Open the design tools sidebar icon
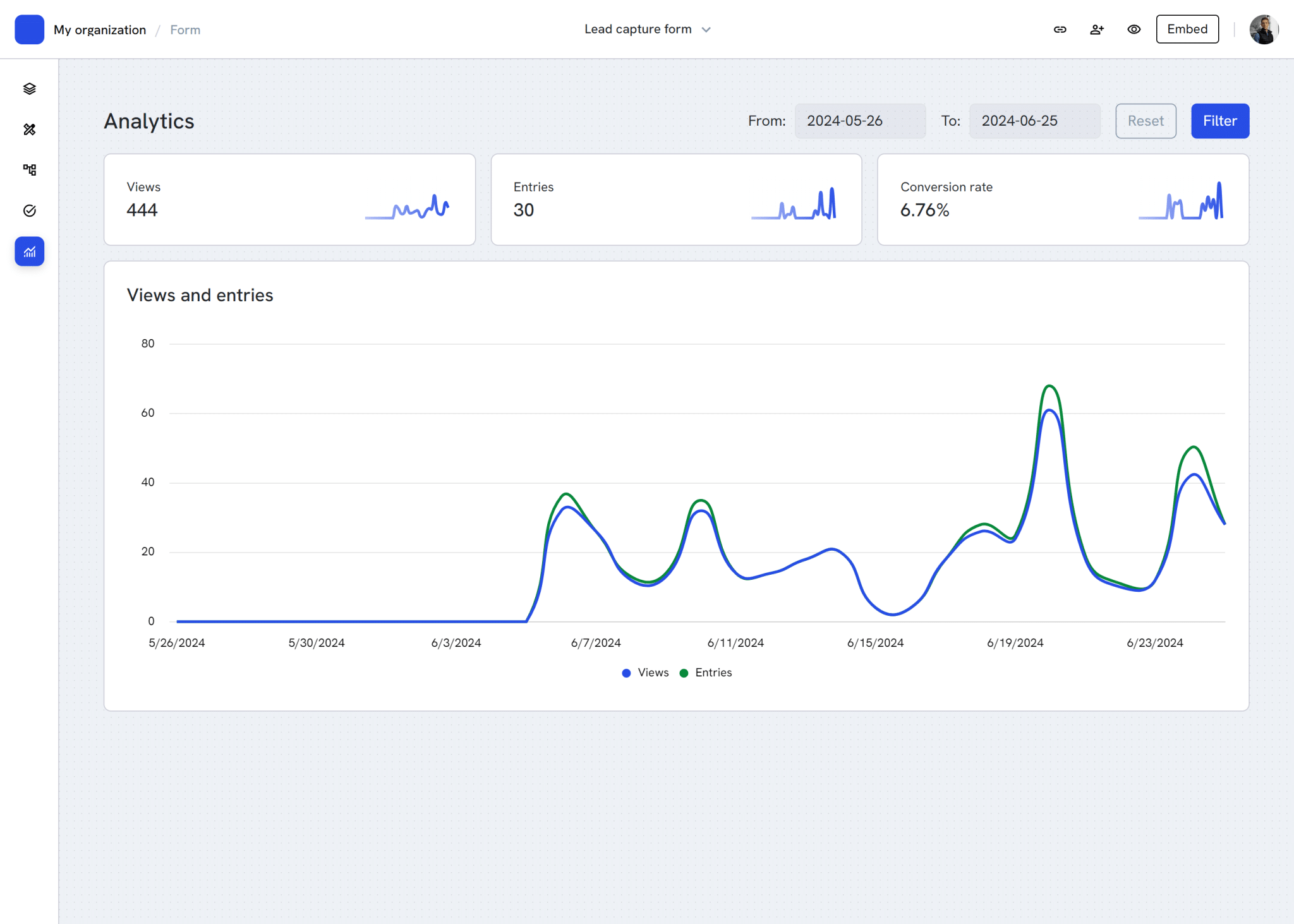The image size is (1294, 924). pyautogui.click(x=30, y=129)
